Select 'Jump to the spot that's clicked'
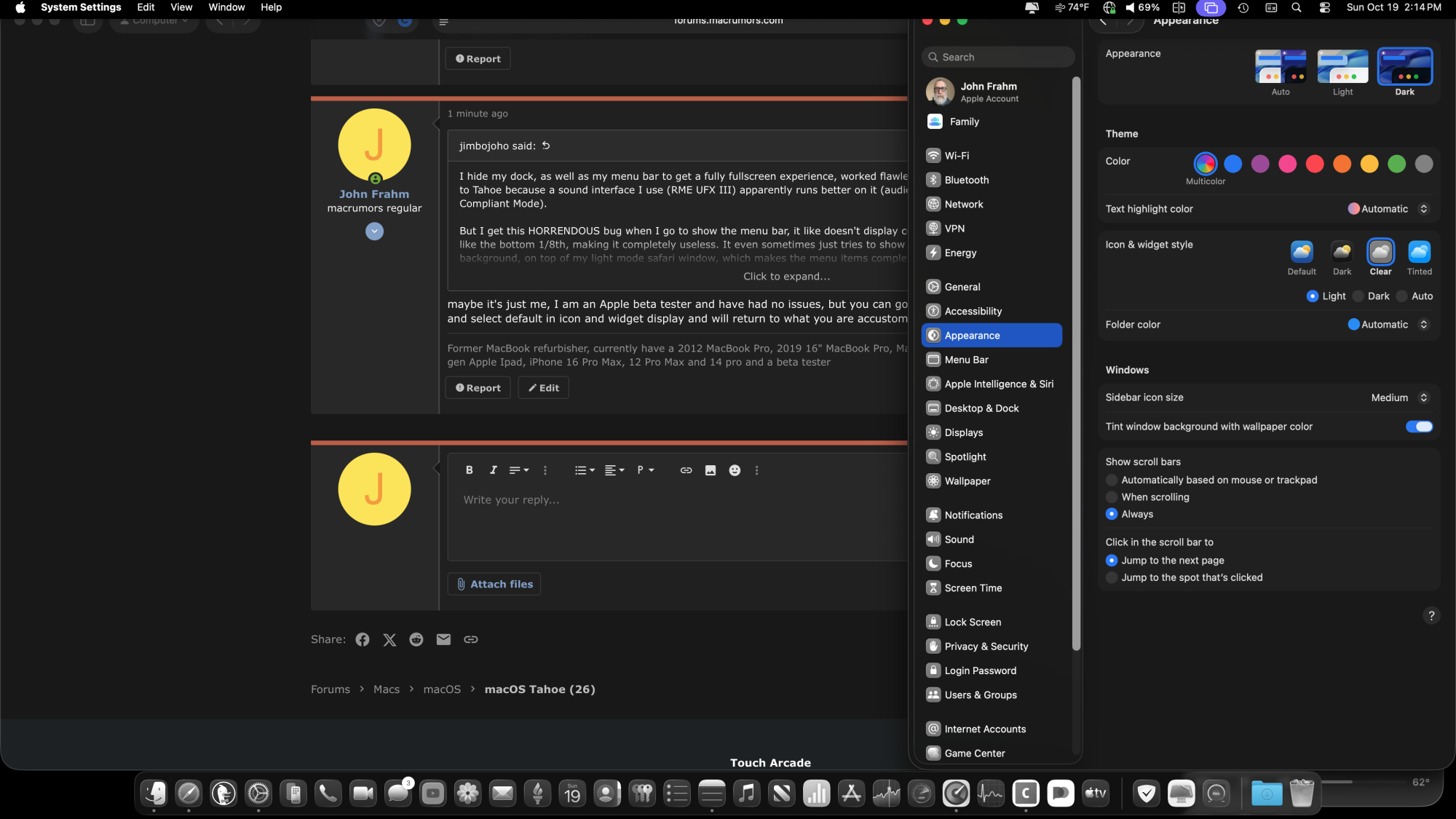This screenshot has width=1456, height=819. 1112,577
